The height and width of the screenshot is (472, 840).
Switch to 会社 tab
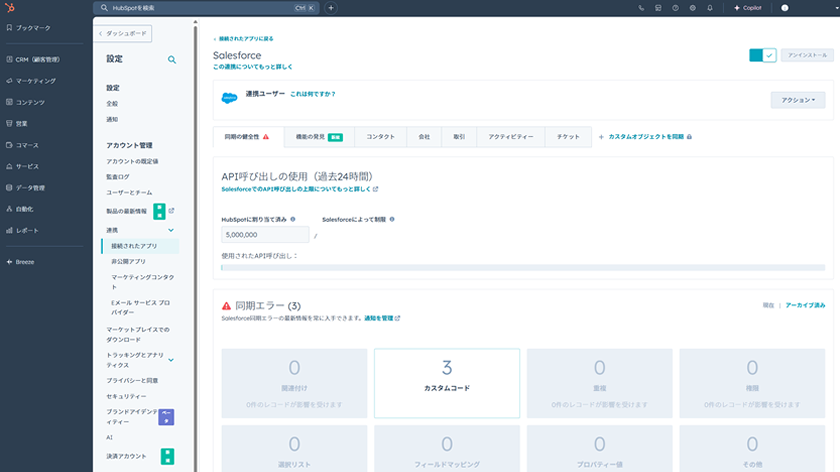(424, 137)
